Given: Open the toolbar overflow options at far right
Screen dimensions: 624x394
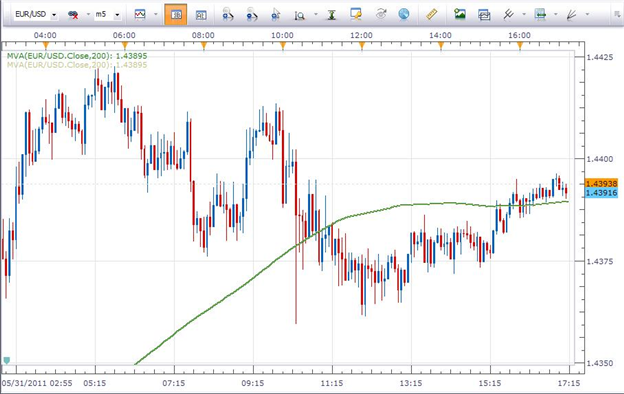Looking at the screenshot, I should 618,15.
